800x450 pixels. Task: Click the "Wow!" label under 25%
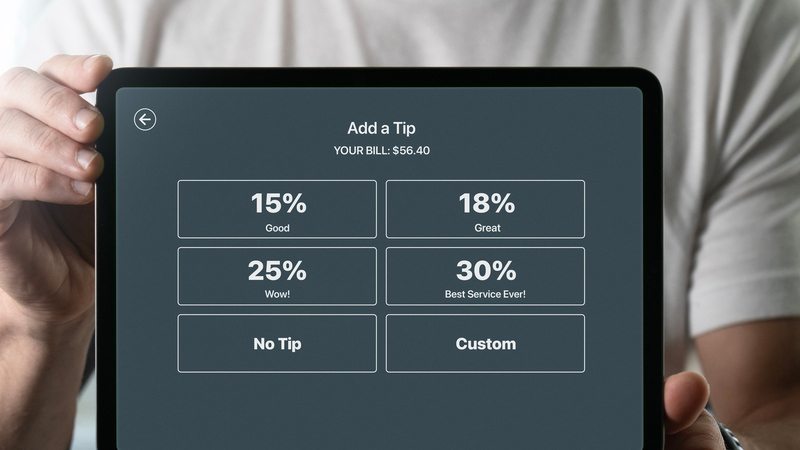tap(277, 295)
